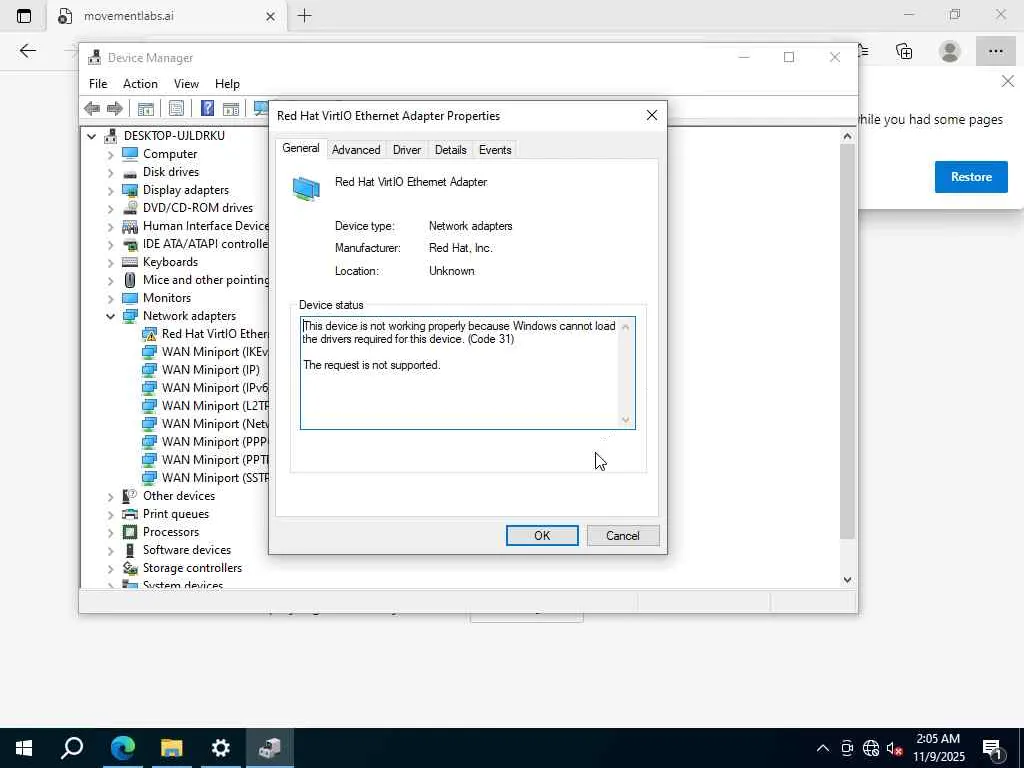Viewport: 1024px width, 768px height.
Task: Click the Keyboards category icon
Action: coord(130,262)
